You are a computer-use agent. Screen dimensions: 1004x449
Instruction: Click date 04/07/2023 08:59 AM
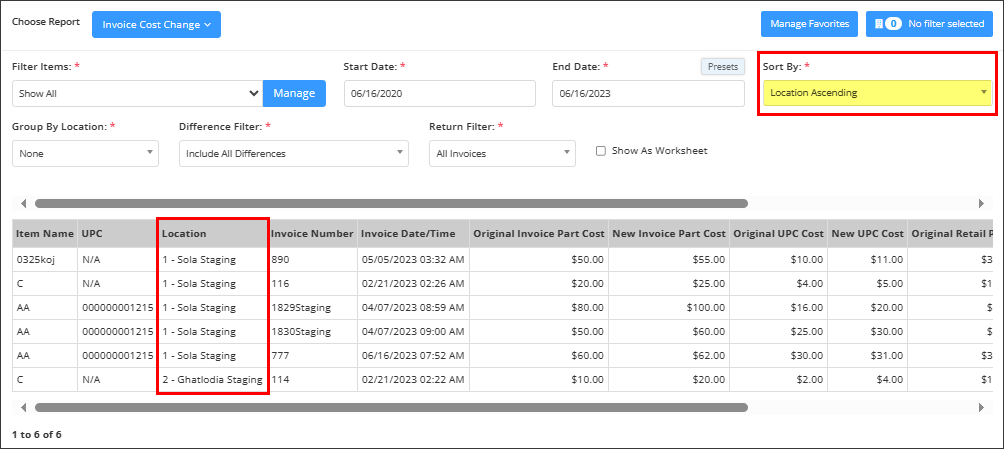[413, 307]
